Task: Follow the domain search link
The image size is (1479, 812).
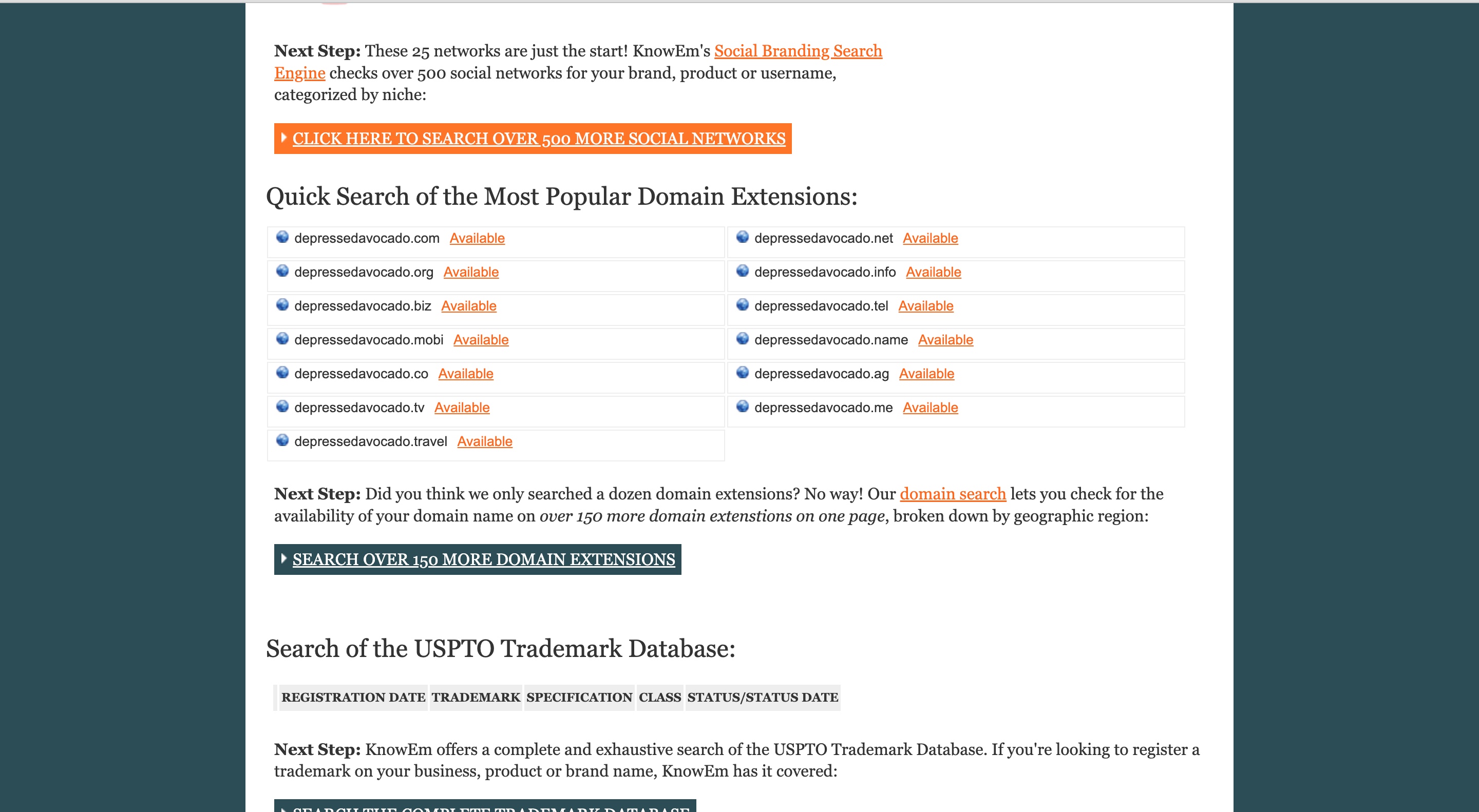Action: pos(952,494)
